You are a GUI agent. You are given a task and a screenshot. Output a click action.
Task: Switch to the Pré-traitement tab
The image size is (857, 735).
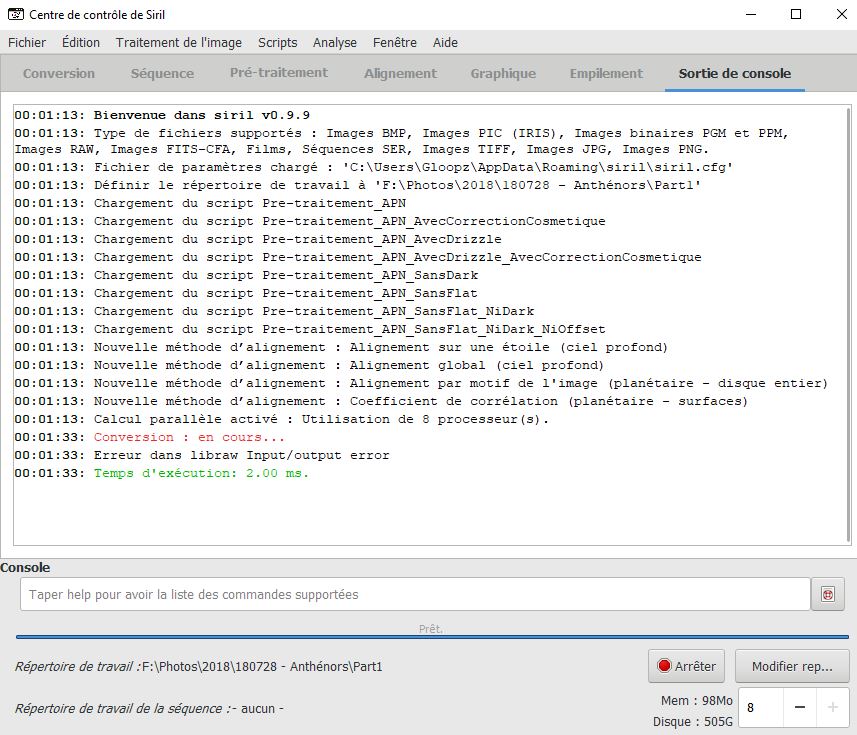pos(279,73)
